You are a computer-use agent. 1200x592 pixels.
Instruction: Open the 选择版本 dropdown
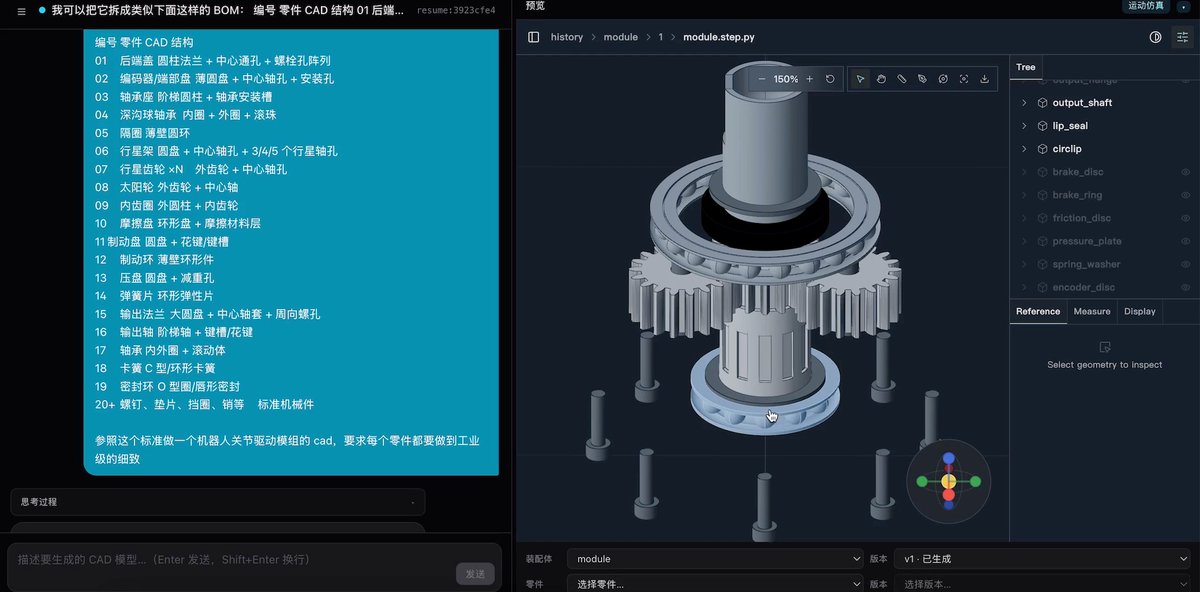tap(1044, 584)
